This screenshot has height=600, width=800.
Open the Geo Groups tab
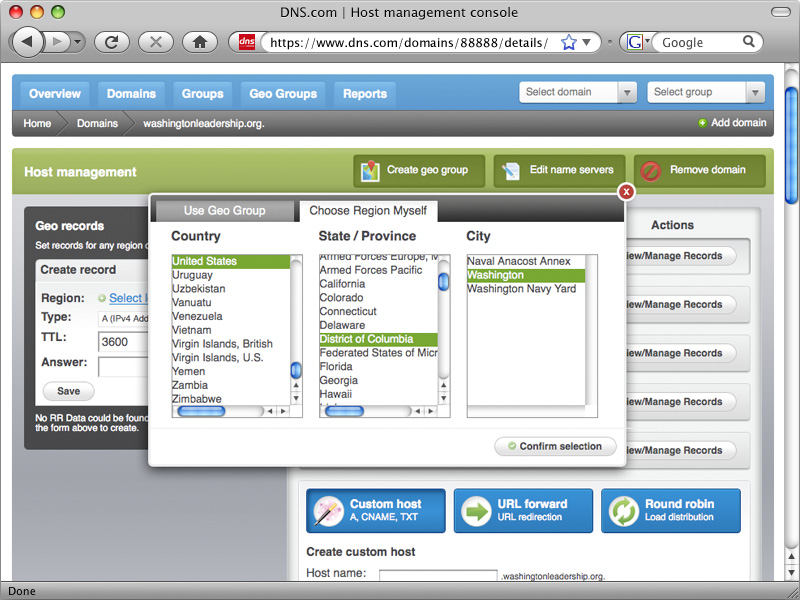(283, 94)
